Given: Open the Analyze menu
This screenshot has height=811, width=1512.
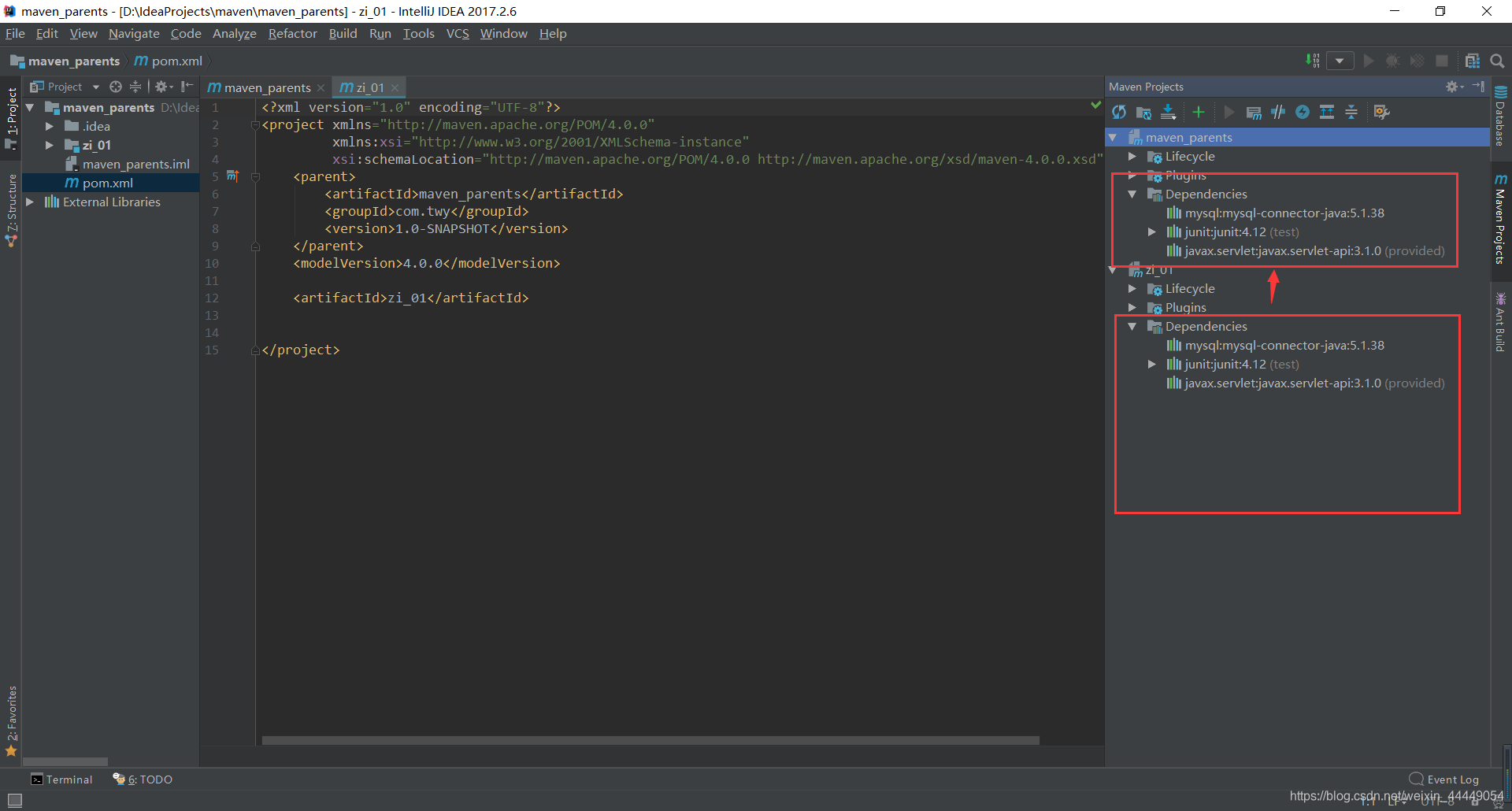Looking at the screenshot, I should coord(235,33).
